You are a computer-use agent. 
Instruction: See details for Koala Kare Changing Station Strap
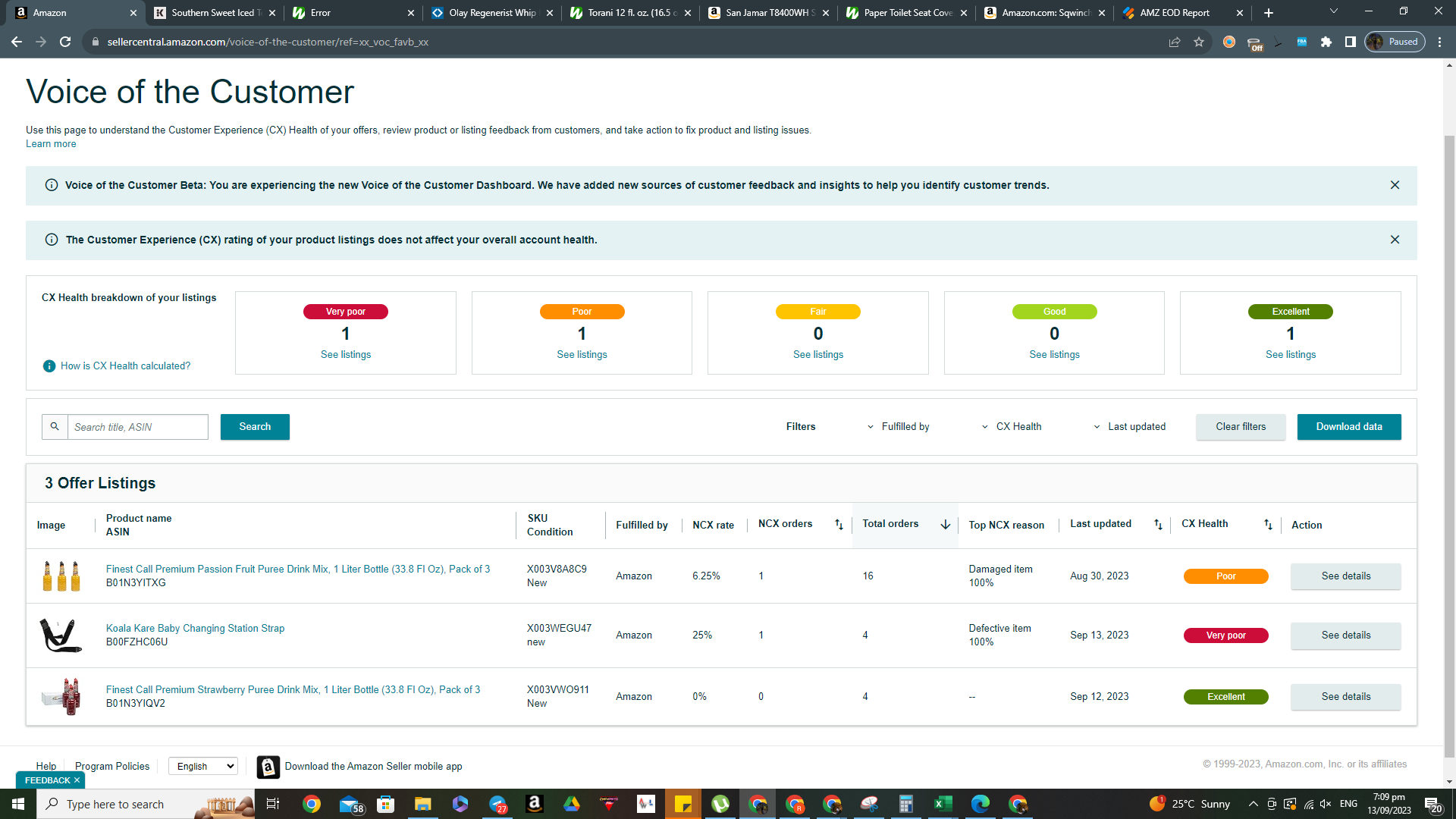click(1346, 635)
